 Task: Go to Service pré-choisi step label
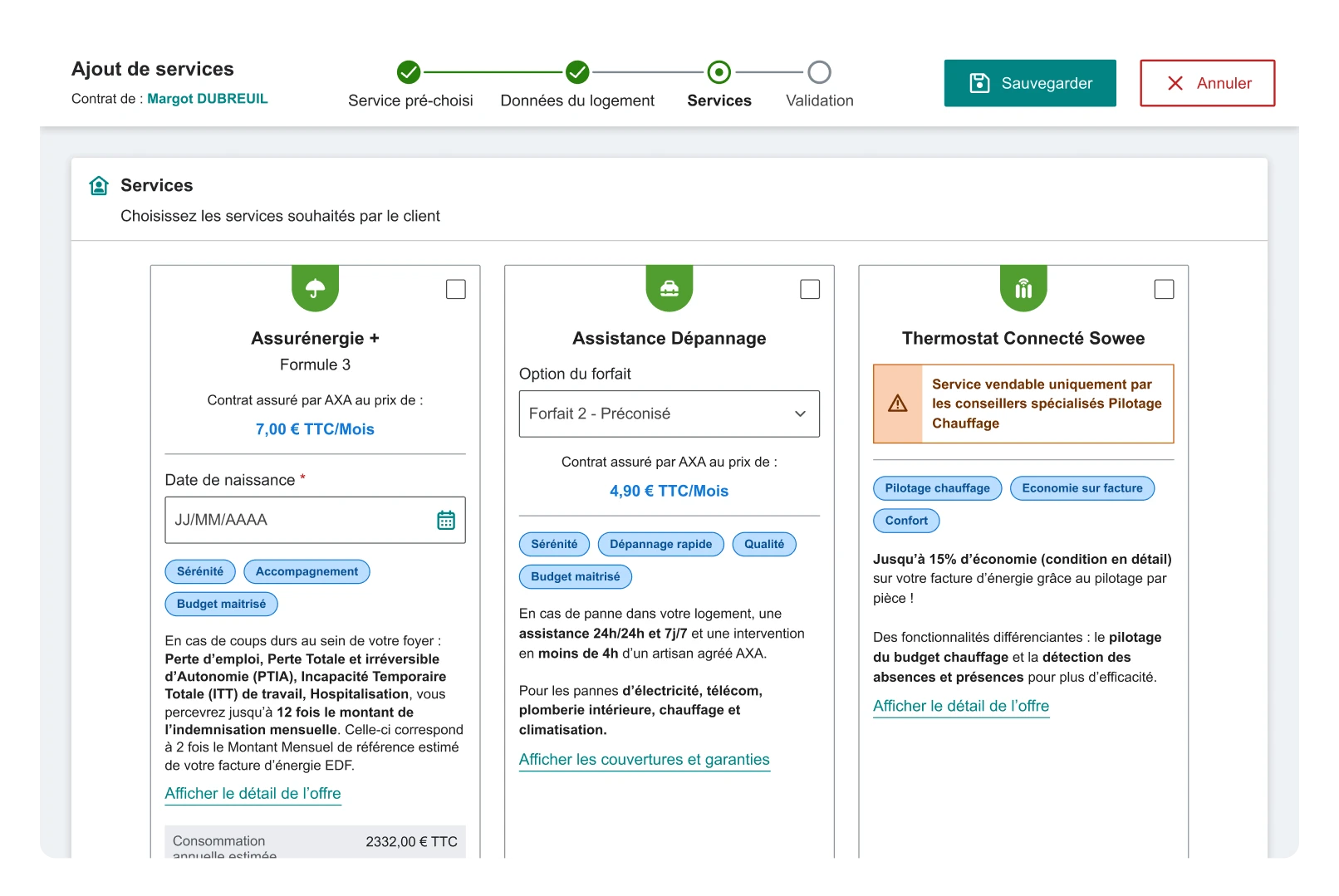coord(410,100)
